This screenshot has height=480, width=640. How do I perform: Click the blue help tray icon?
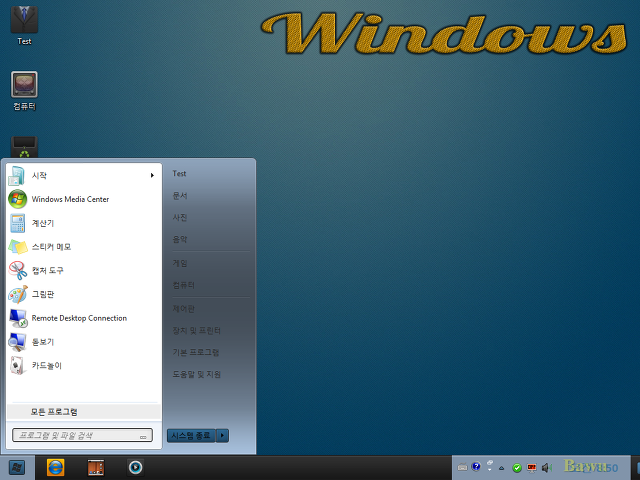point(476,467)
